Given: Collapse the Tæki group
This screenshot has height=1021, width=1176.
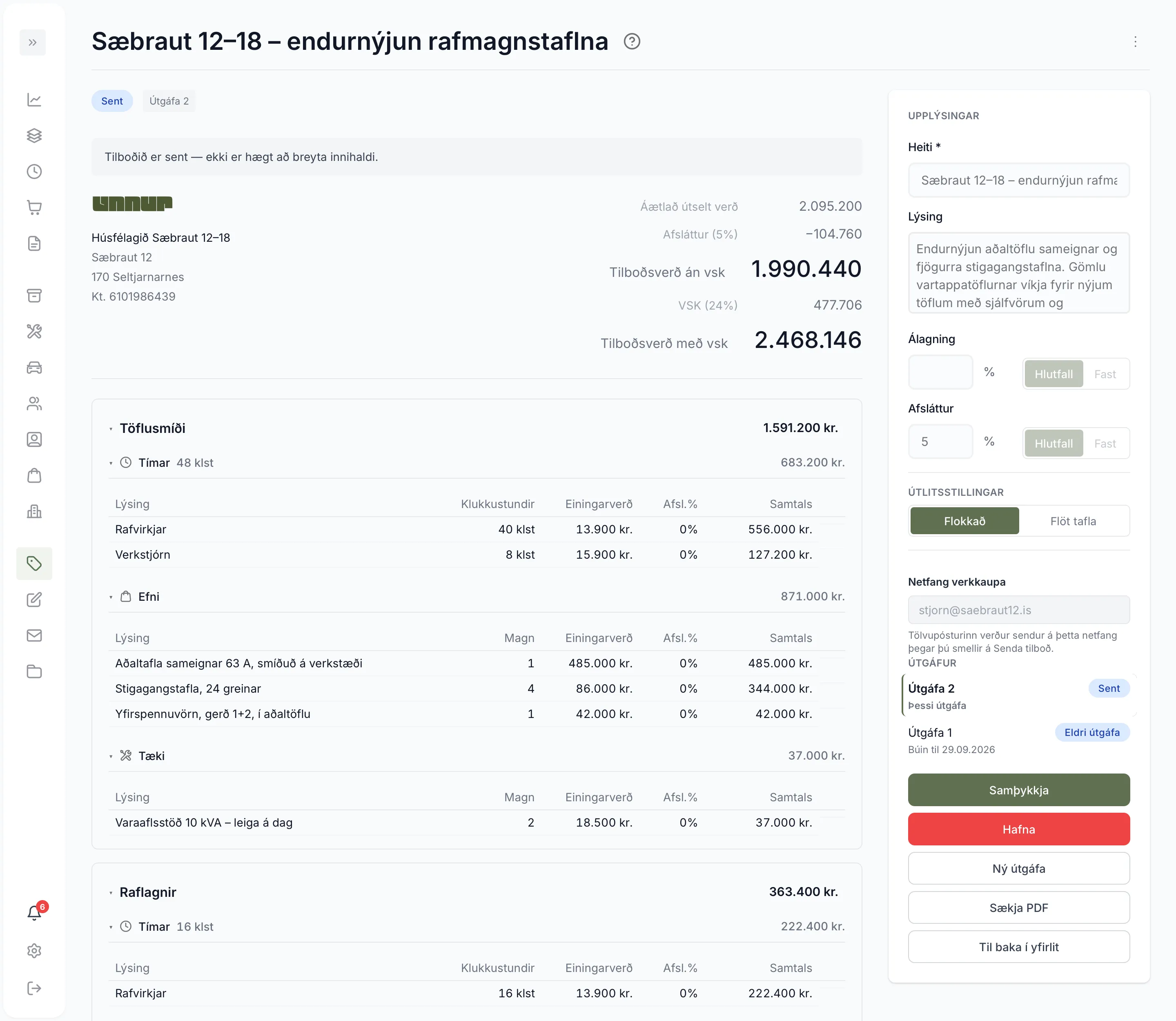Looking at the screenshot, I should 111,756.
